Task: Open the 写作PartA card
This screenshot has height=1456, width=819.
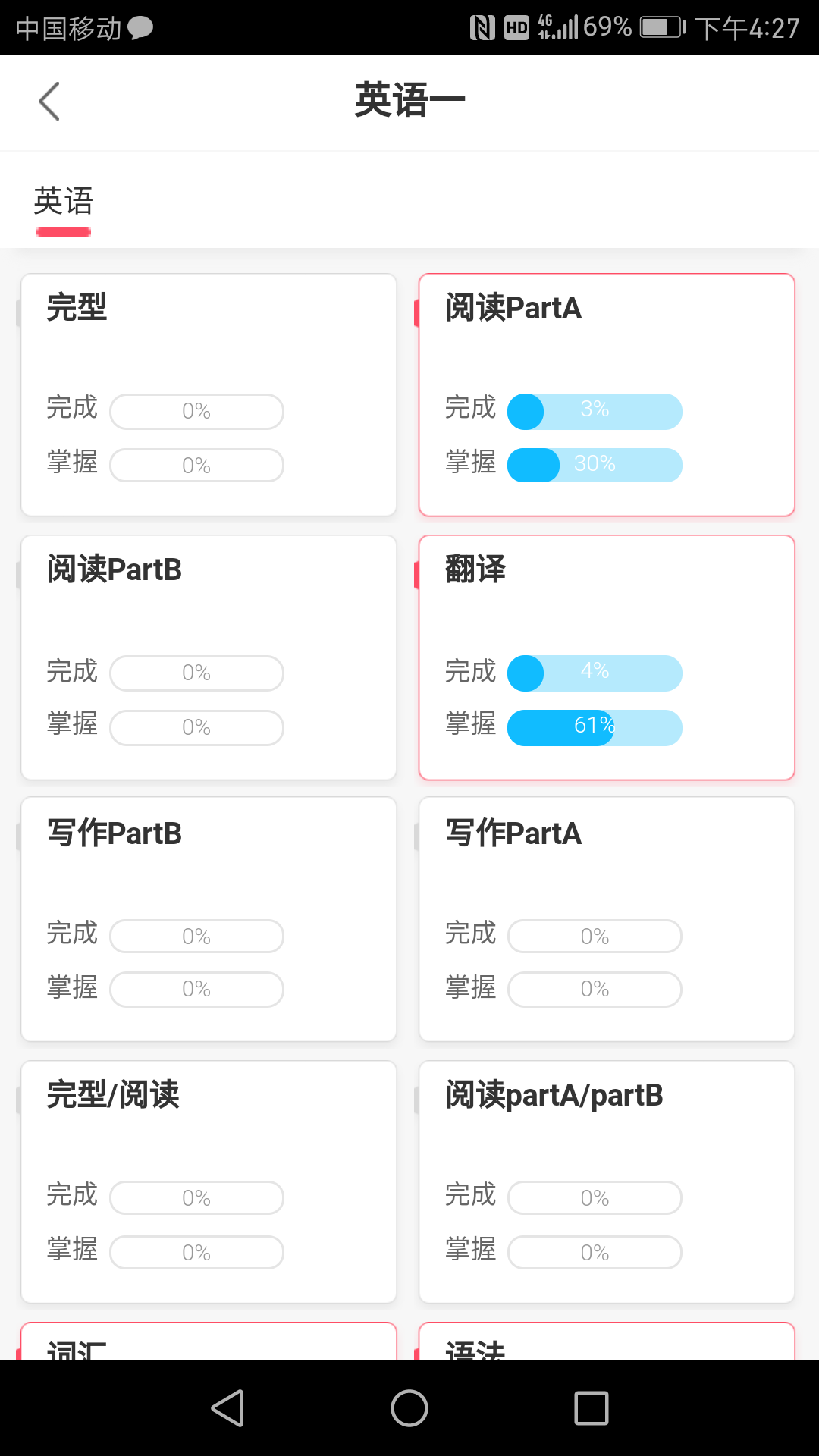Action: click(x=607, y=919)
